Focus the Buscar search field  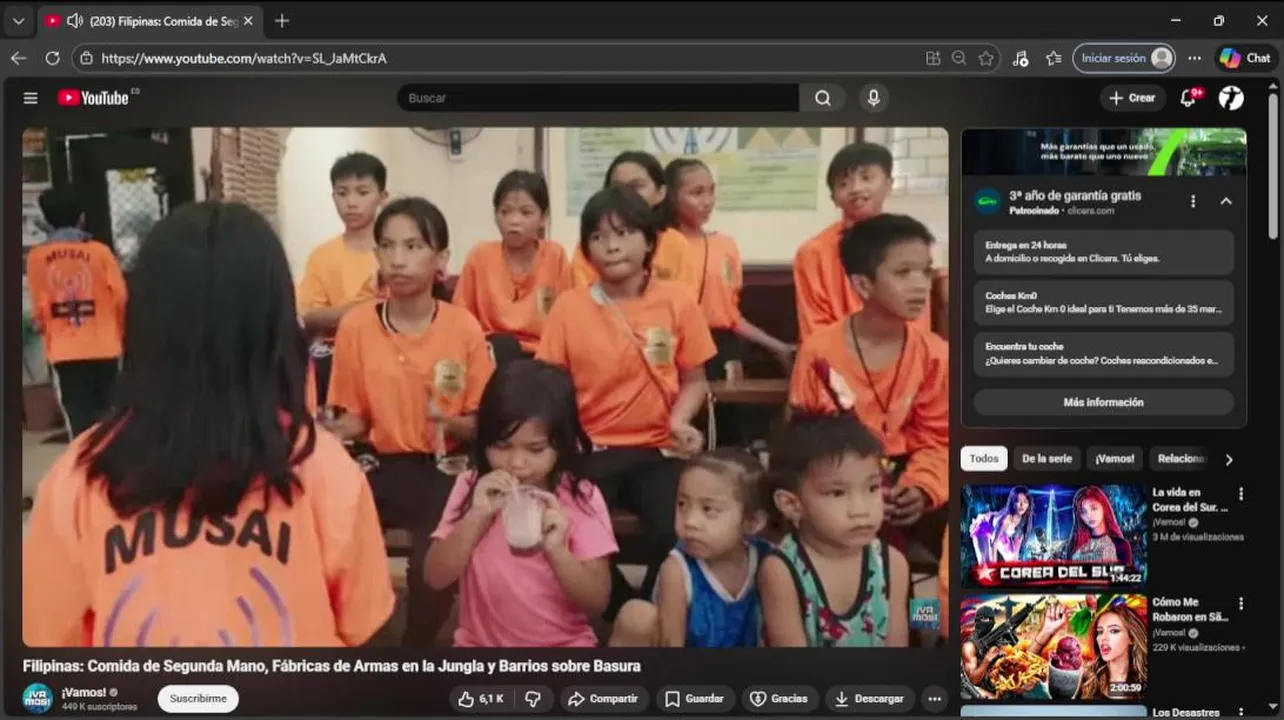598,98
